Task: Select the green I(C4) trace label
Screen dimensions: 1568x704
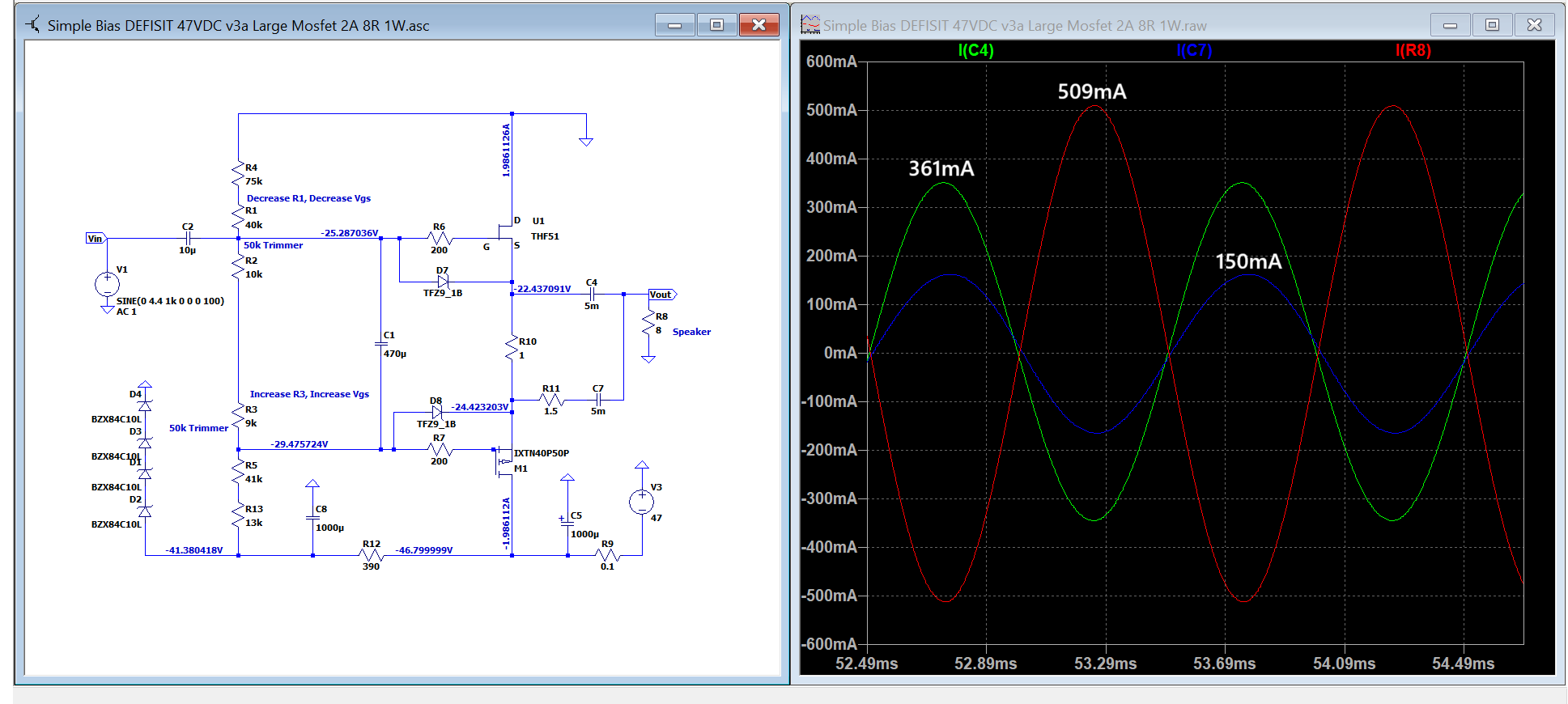Action: (x=975, y=50)
